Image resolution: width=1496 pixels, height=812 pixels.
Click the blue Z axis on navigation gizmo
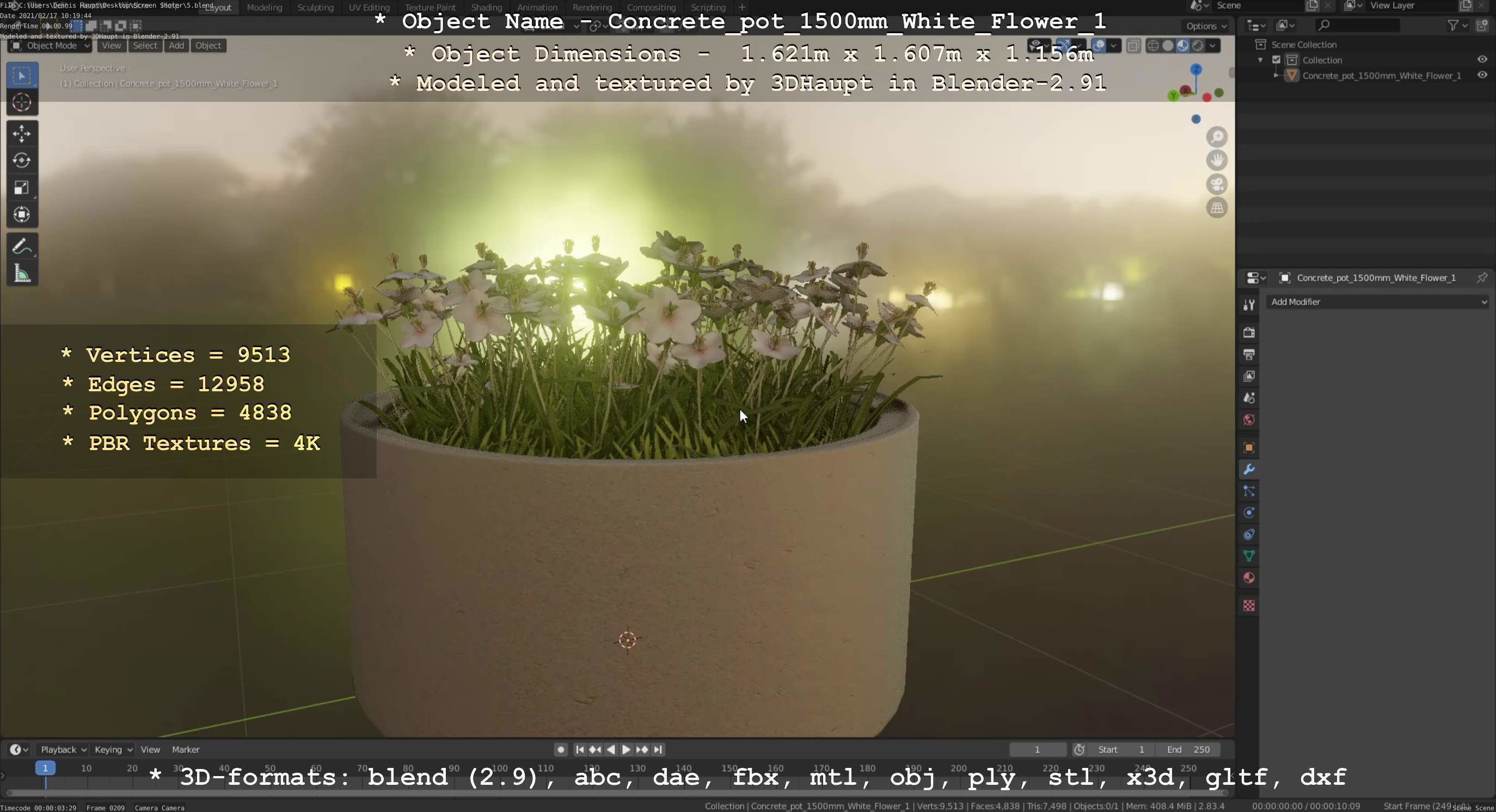pos(1195,70)
